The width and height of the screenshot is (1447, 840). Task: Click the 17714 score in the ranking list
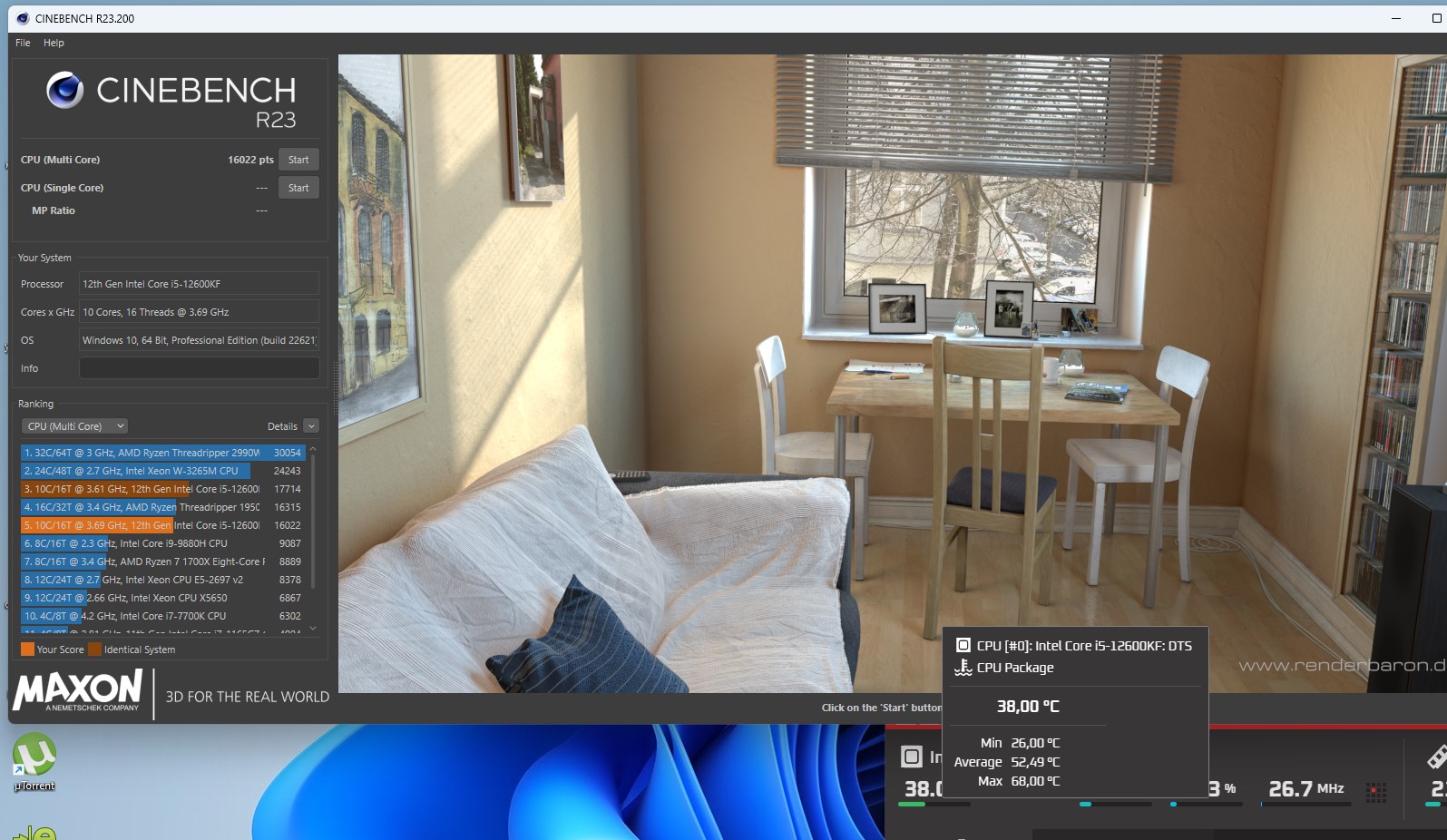[x=288, y=489]
